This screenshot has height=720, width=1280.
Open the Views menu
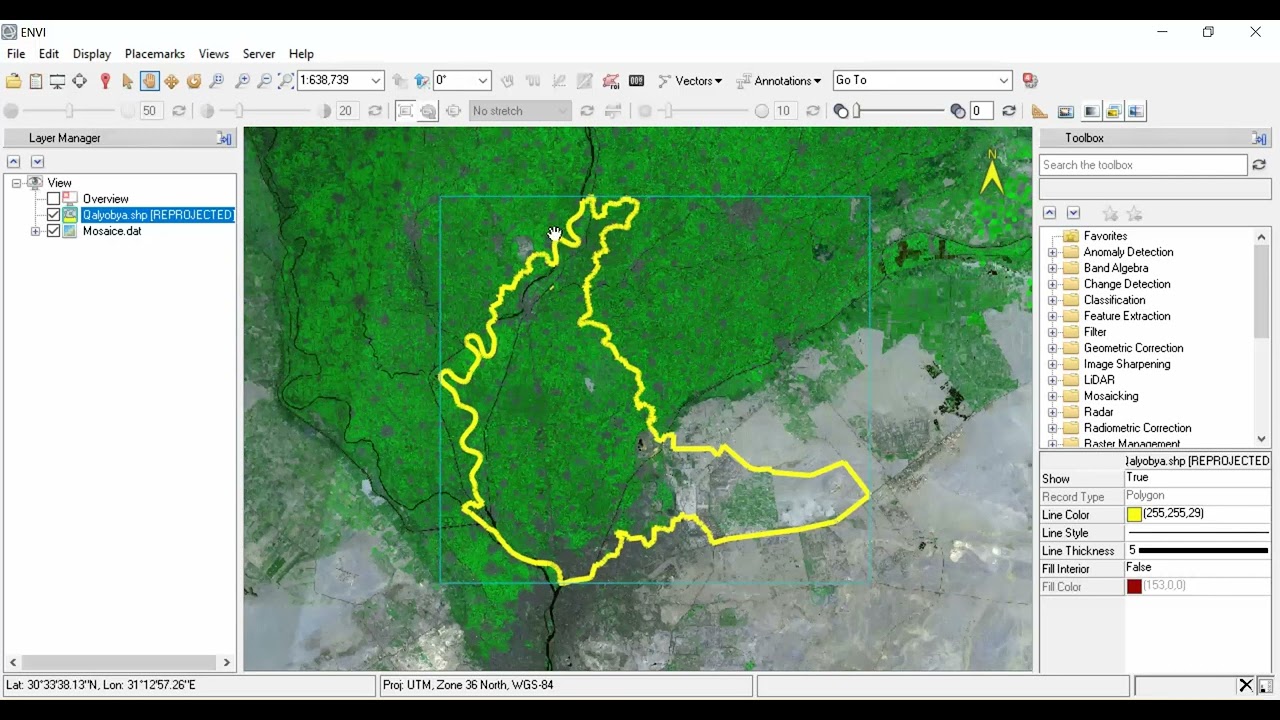coord(214,54)
